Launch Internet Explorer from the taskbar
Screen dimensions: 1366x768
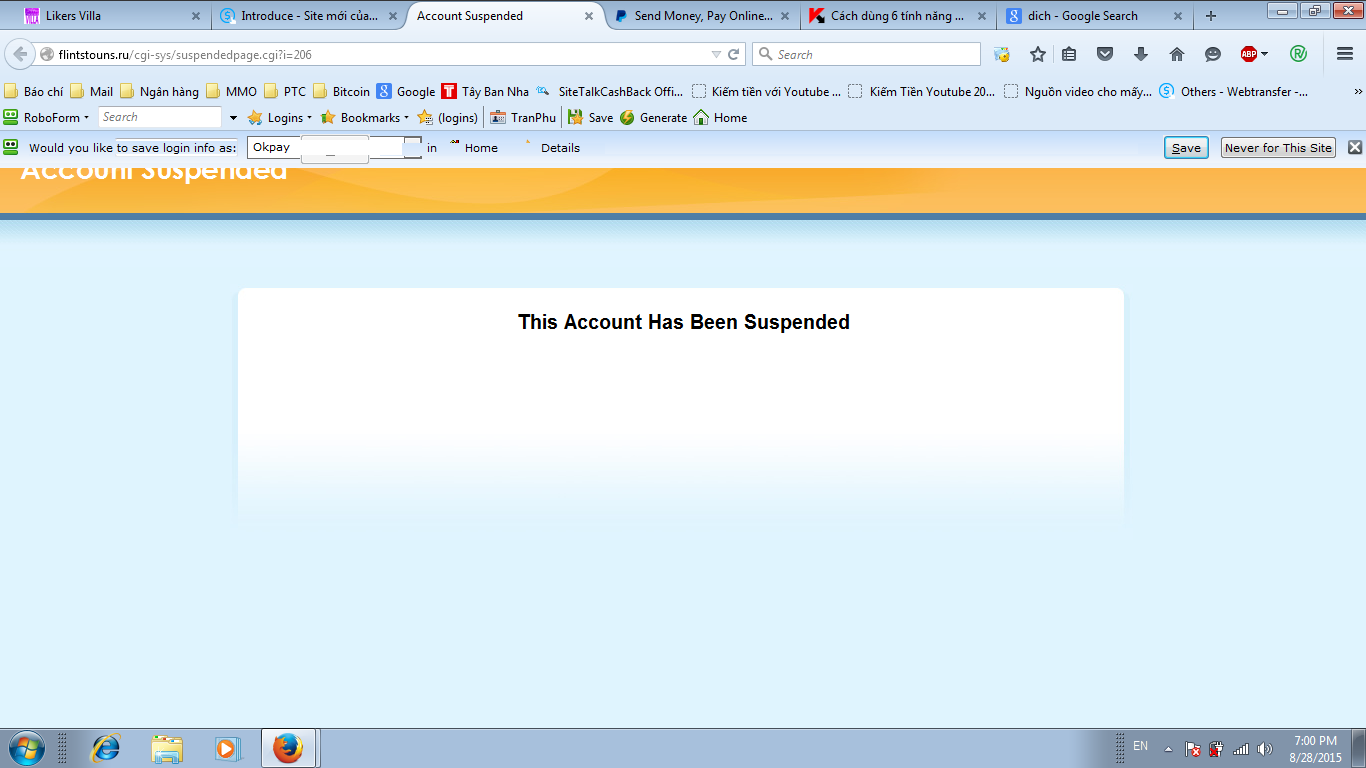pos(105,748)
